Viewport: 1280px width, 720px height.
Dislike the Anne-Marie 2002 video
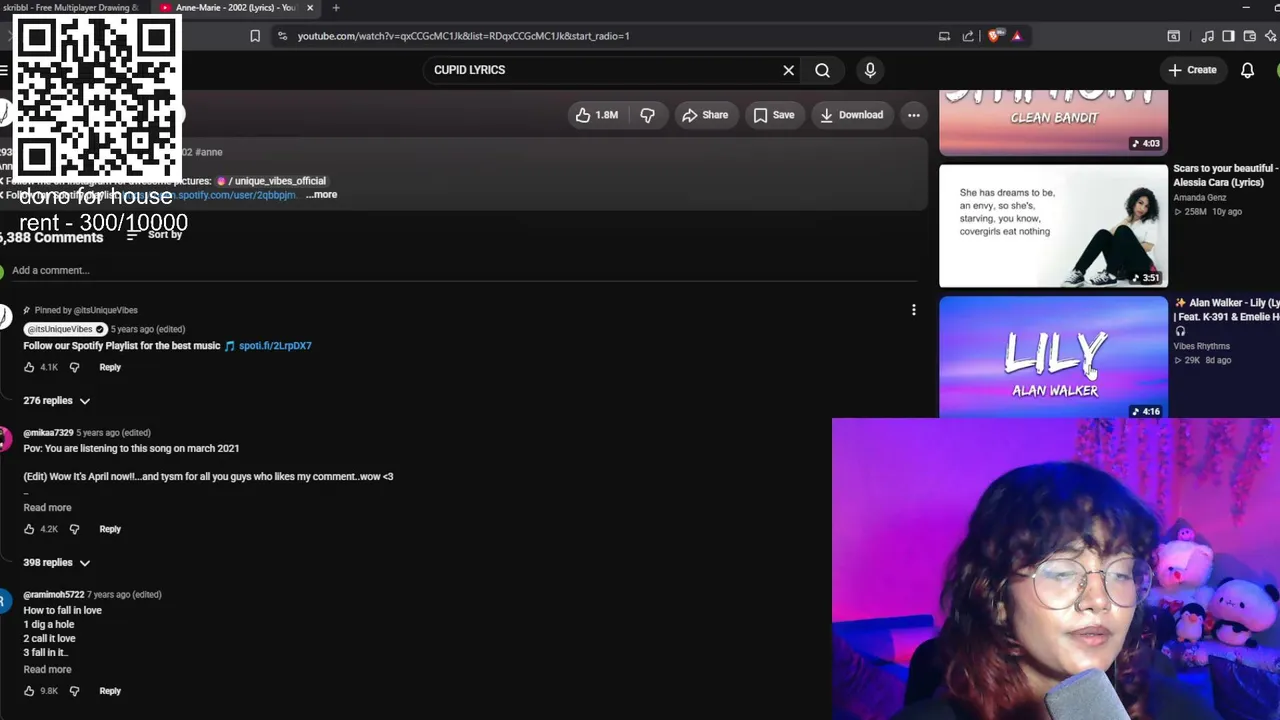coord(648,115)
